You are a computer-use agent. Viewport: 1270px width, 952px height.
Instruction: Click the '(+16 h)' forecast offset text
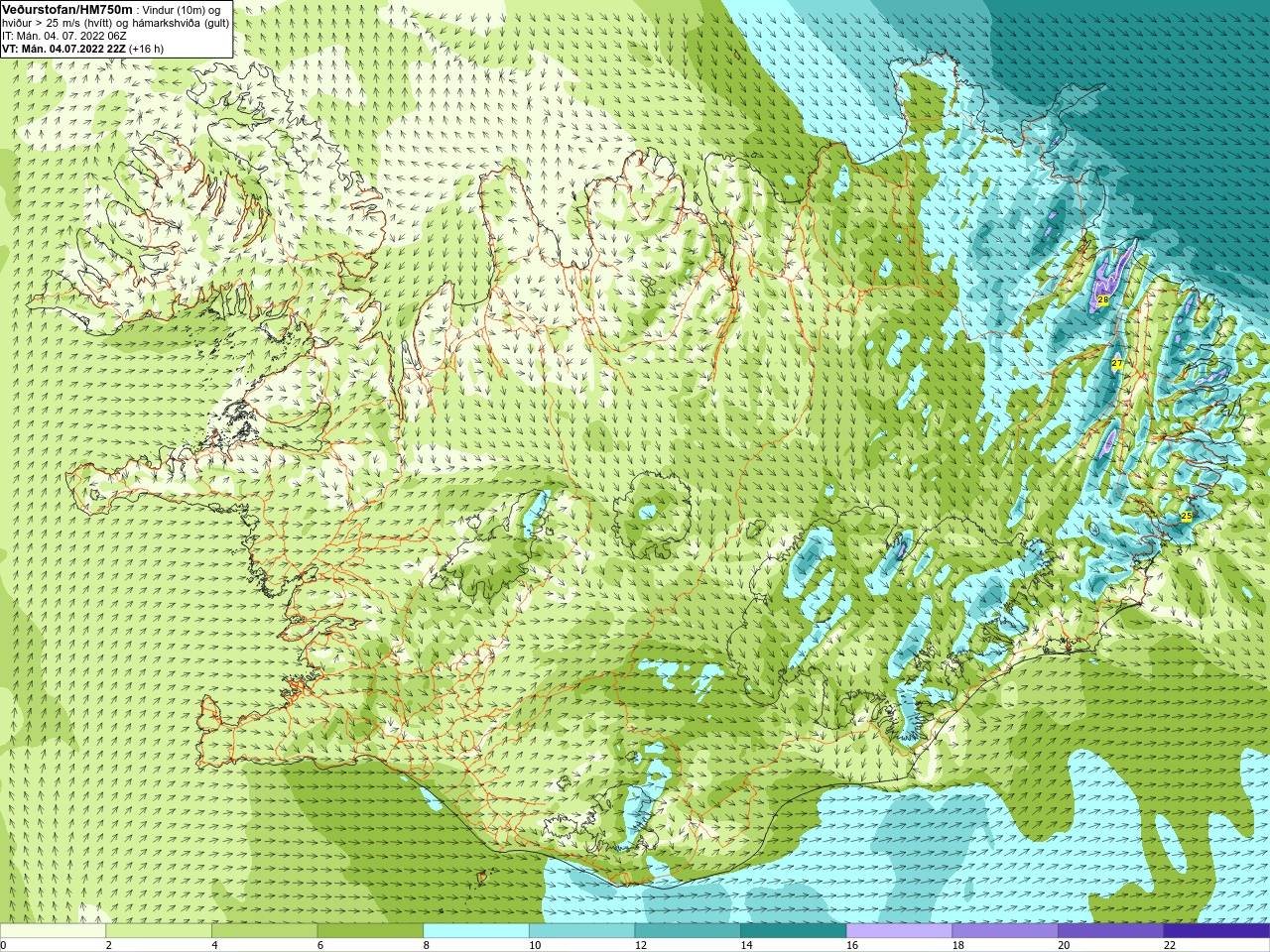point(147,49)
